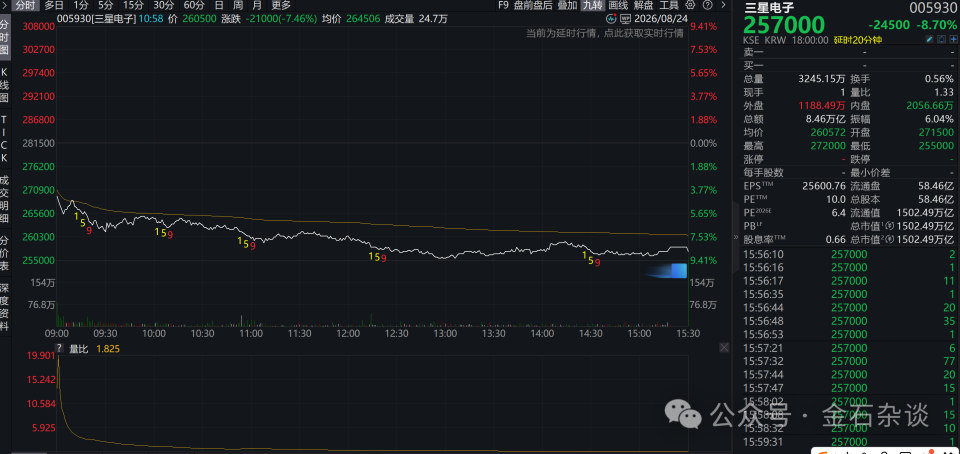Viewport: 960px width, 454px height.
Task: Open the 分价表 side tab
Action: [x=5, y=252]
